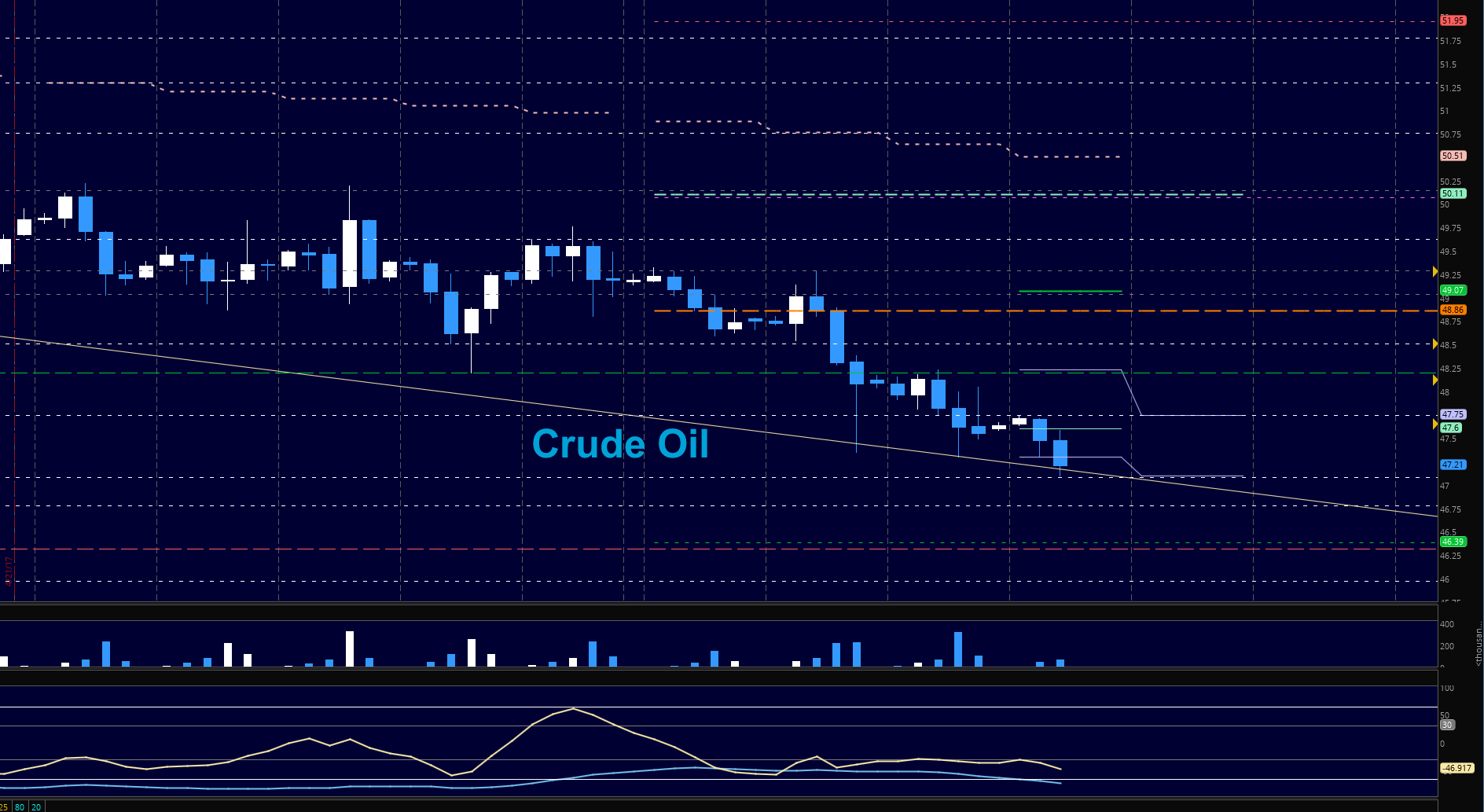Click the pink 50.51 price label
Viewport: 1484px width, 812px height.
tap(1453, 156)
